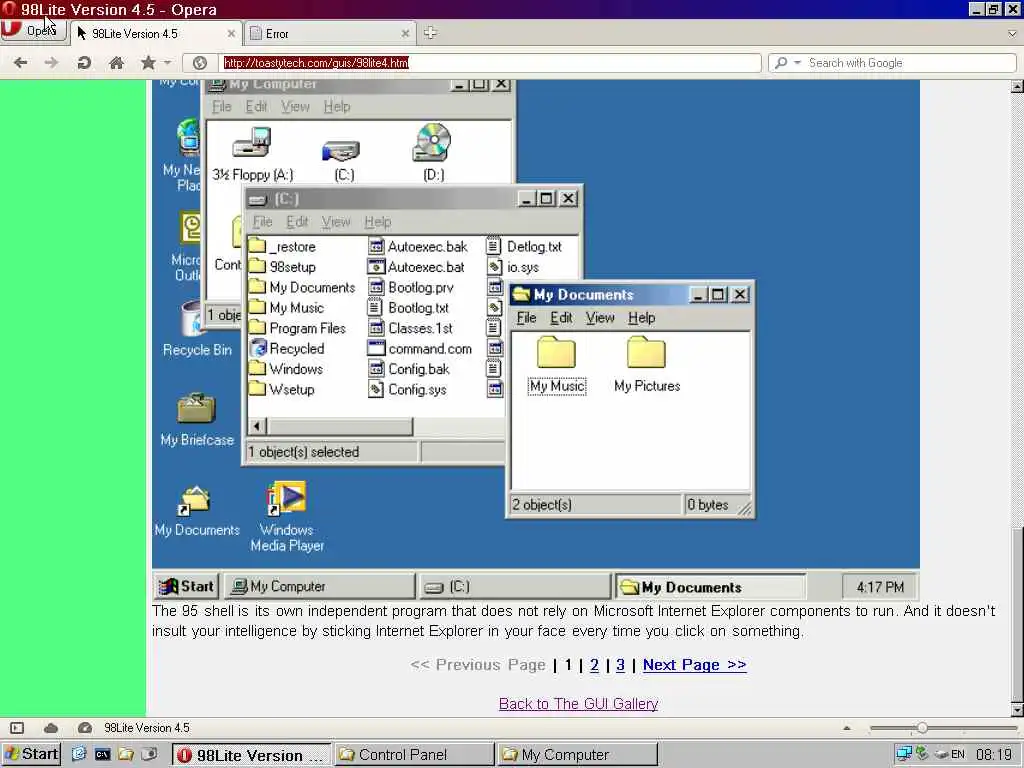Close the Error tab
The height and width of the screenshot is (768, 1024).
click(405, 33)
